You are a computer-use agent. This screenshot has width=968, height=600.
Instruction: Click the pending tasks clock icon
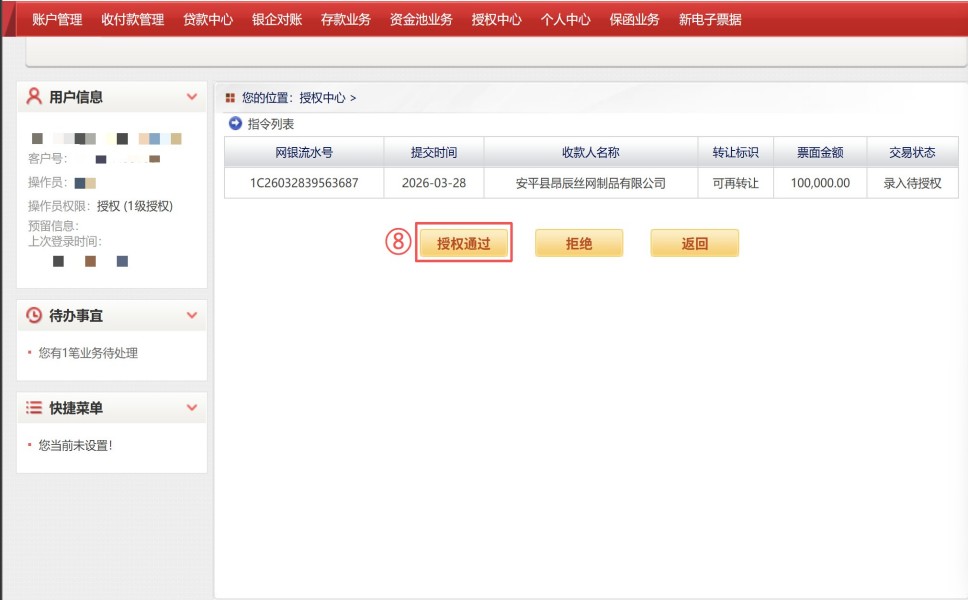[34, 315]
